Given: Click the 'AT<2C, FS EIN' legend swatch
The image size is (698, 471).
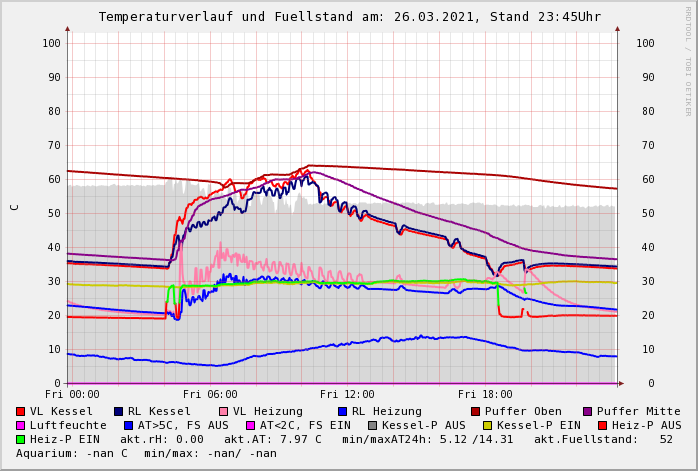Looking at the screenshot, I should (251, 425).
